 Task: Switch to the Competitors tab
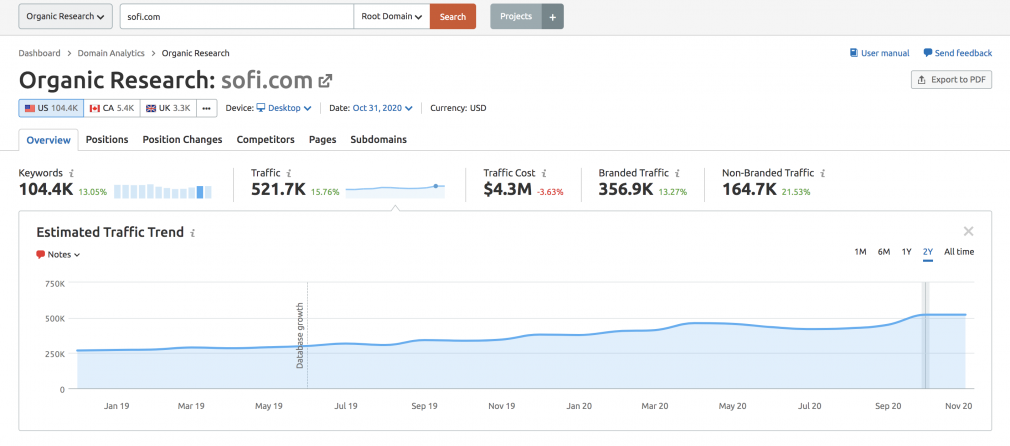tap(265, 140)
